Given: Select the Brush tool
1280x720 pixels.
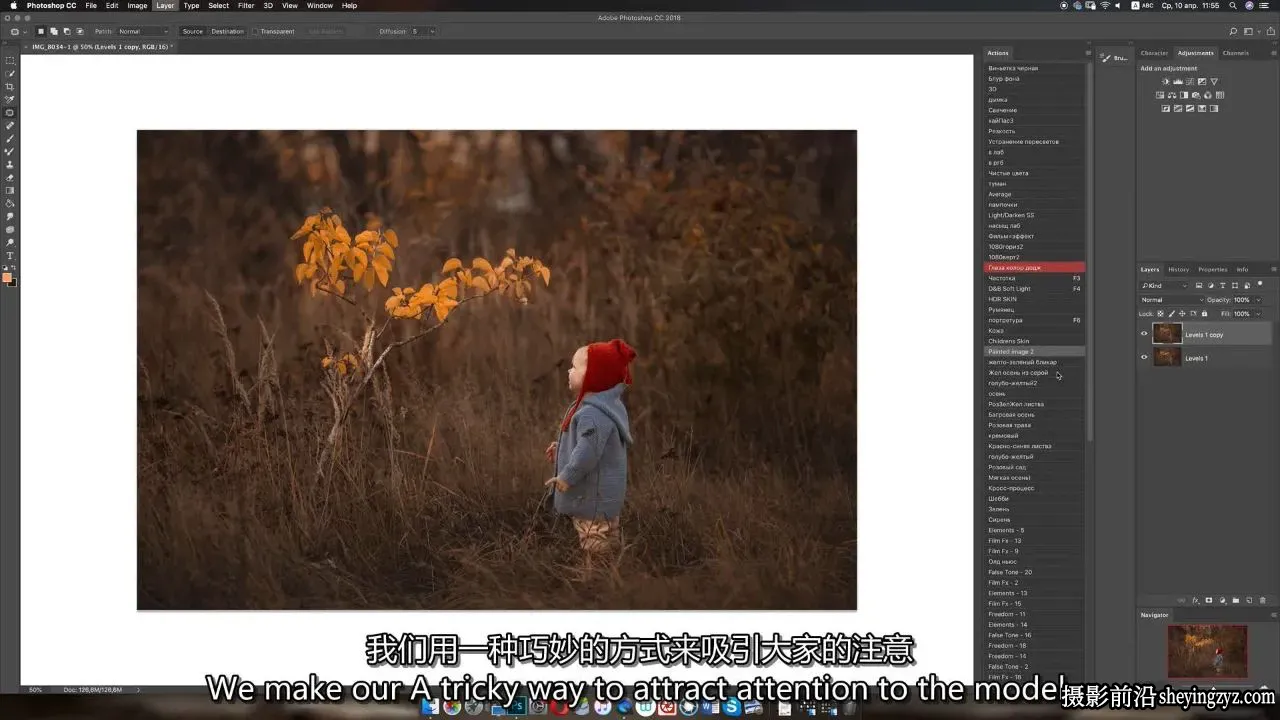Looking at the screenshot, I should click(10, 139).
